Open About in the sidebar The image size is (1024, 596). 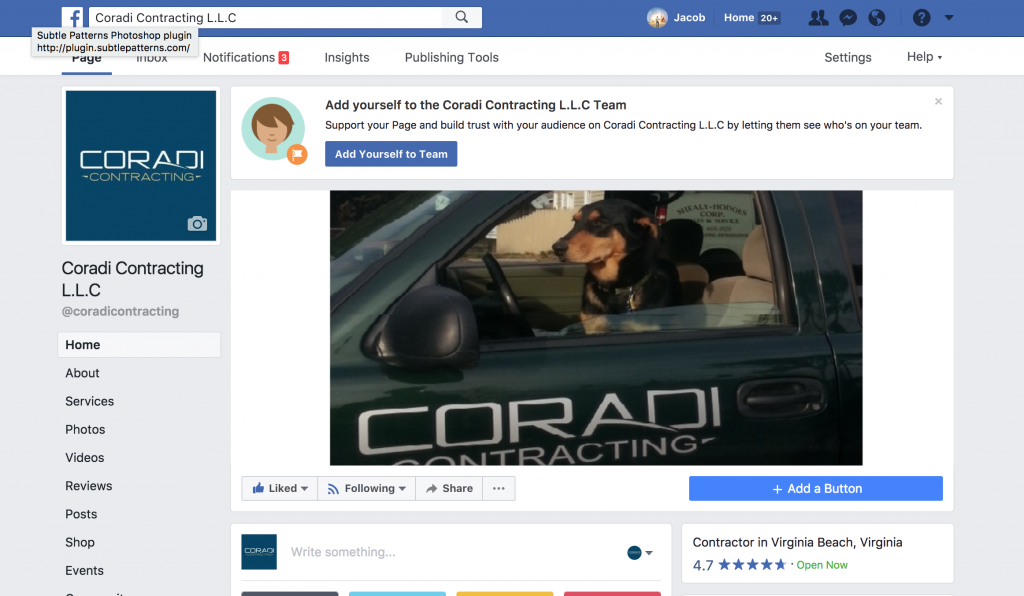coord(82,373)
